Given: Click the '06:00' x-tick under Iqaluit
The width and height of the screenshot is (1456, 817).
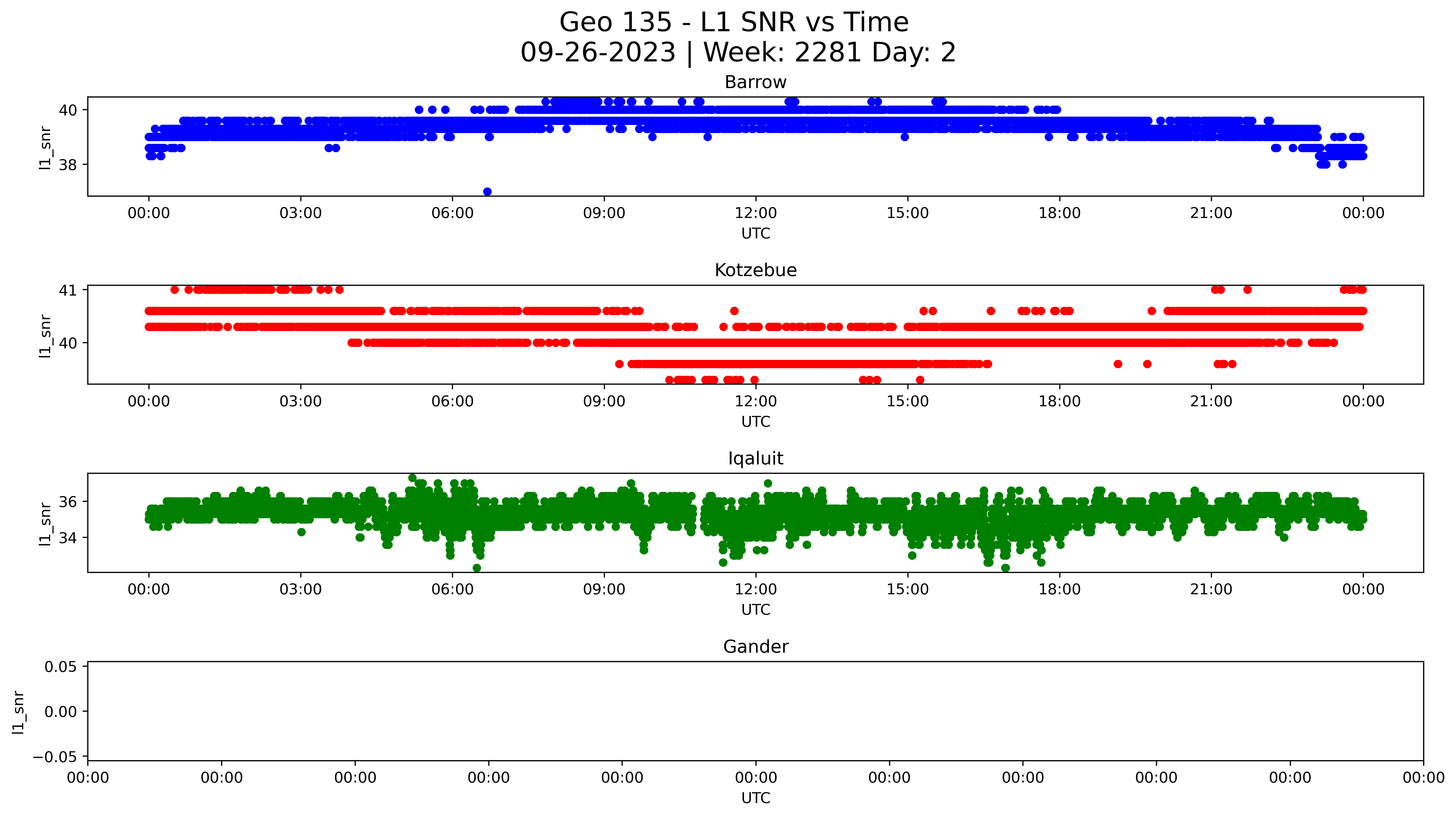Looking at the screenshot, I should (x=452, y=590).
